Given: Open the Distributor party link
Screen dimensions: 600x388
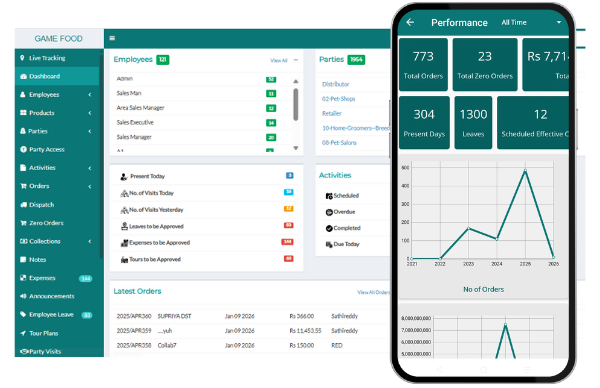Looking at the screenshot, I should 336,84.
